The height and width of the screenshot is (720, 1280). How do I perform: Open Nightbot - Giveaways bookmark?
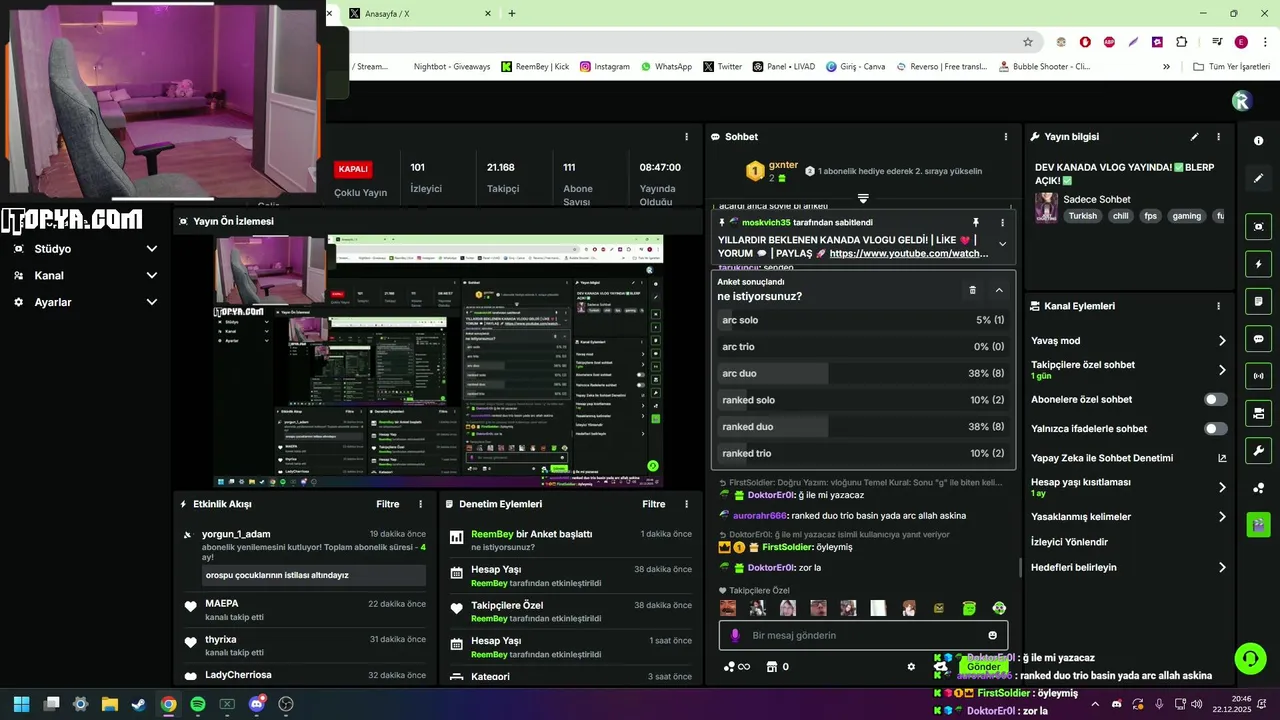452,67
